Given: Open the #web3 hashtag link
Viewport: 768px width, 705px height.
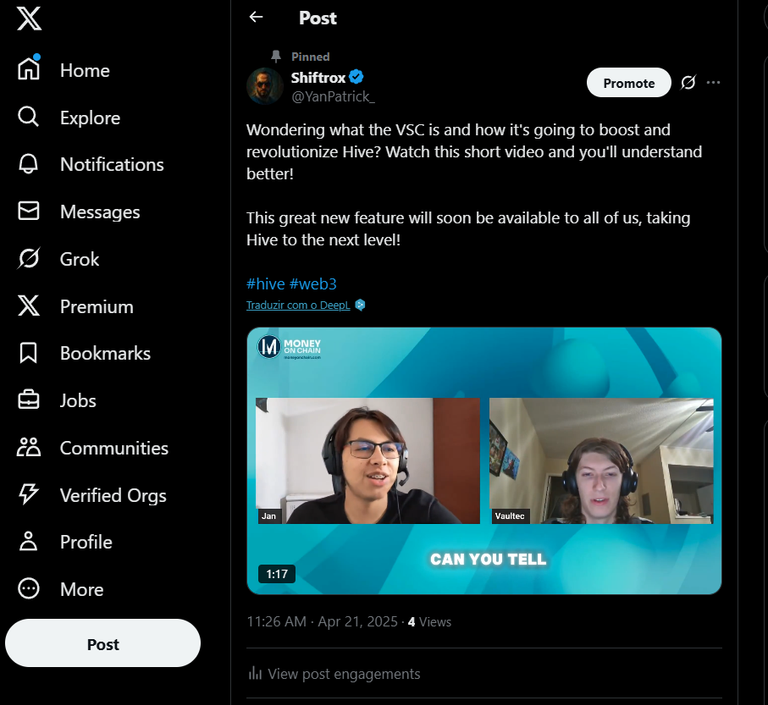Looking at the screenshot, I should pos(313,284).
